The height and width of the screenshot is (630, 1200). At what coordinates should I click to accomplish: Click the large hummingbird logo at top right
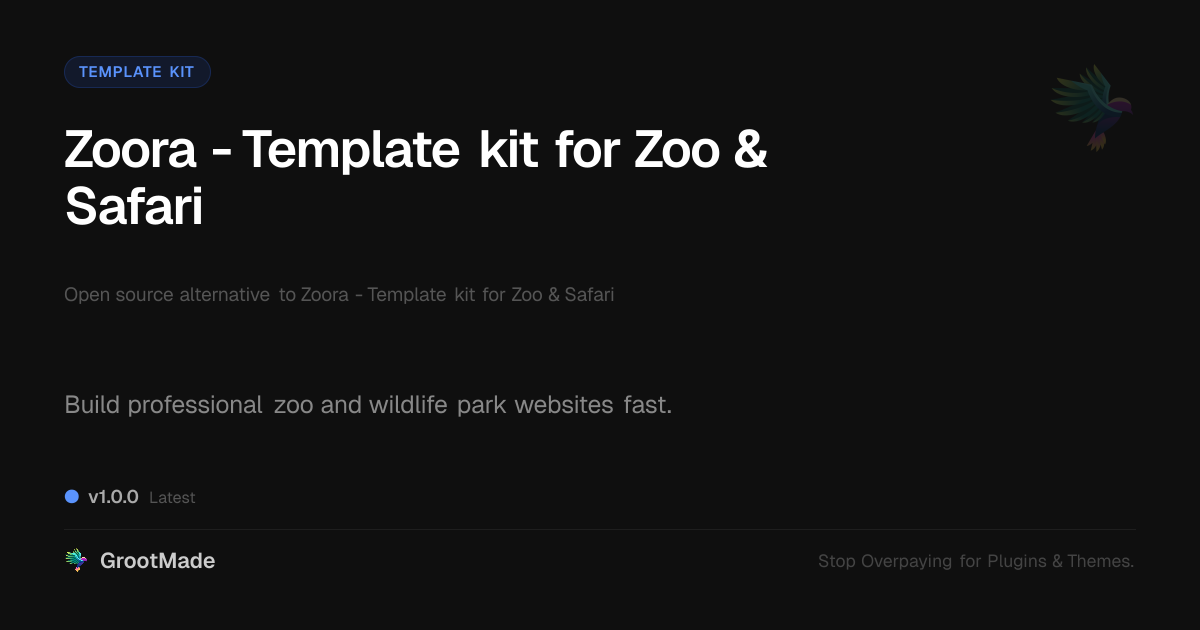pyautogui.click(x=1092, y=107)
